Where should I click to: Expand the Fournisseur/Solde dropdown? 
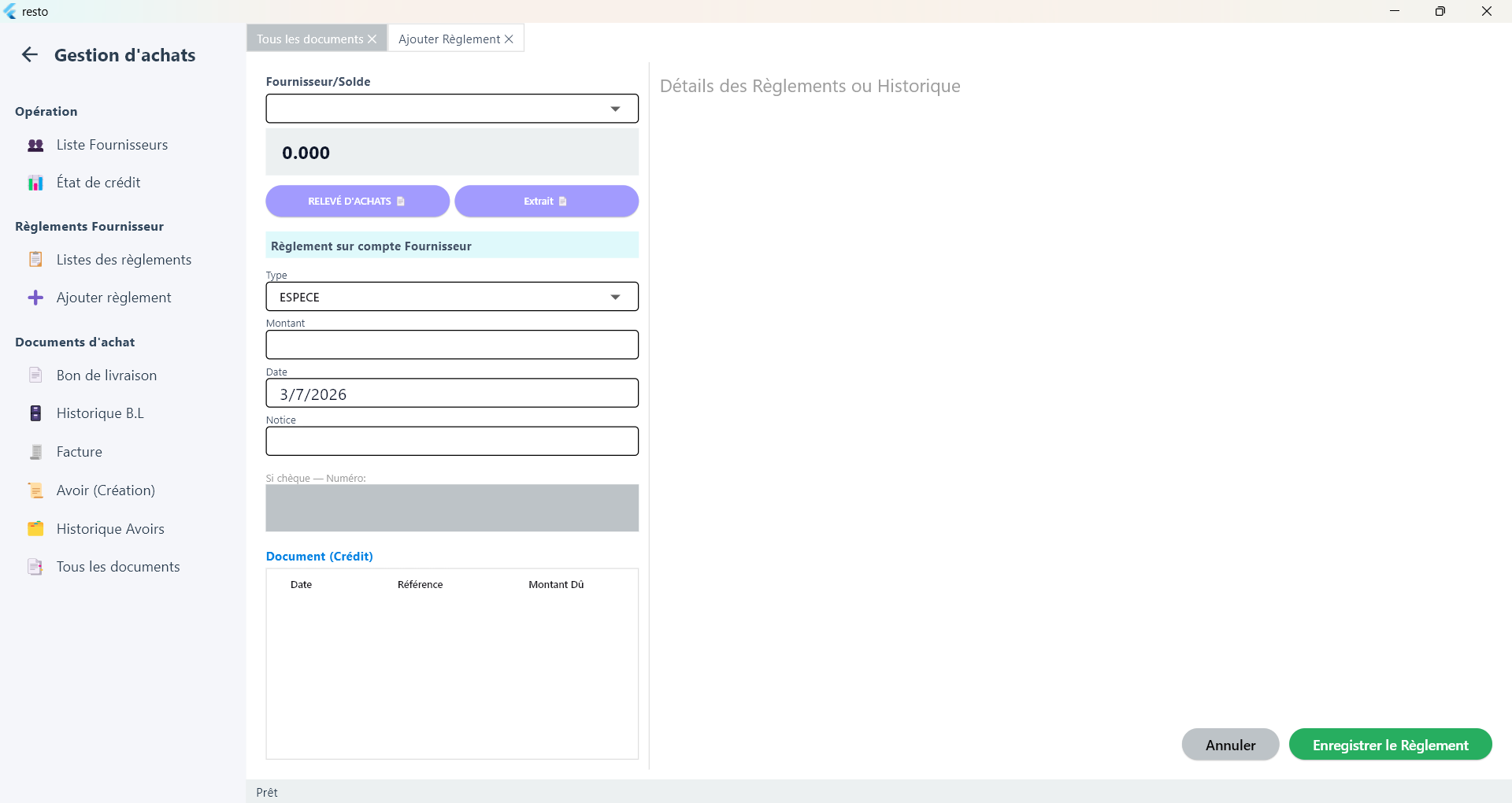452,109
